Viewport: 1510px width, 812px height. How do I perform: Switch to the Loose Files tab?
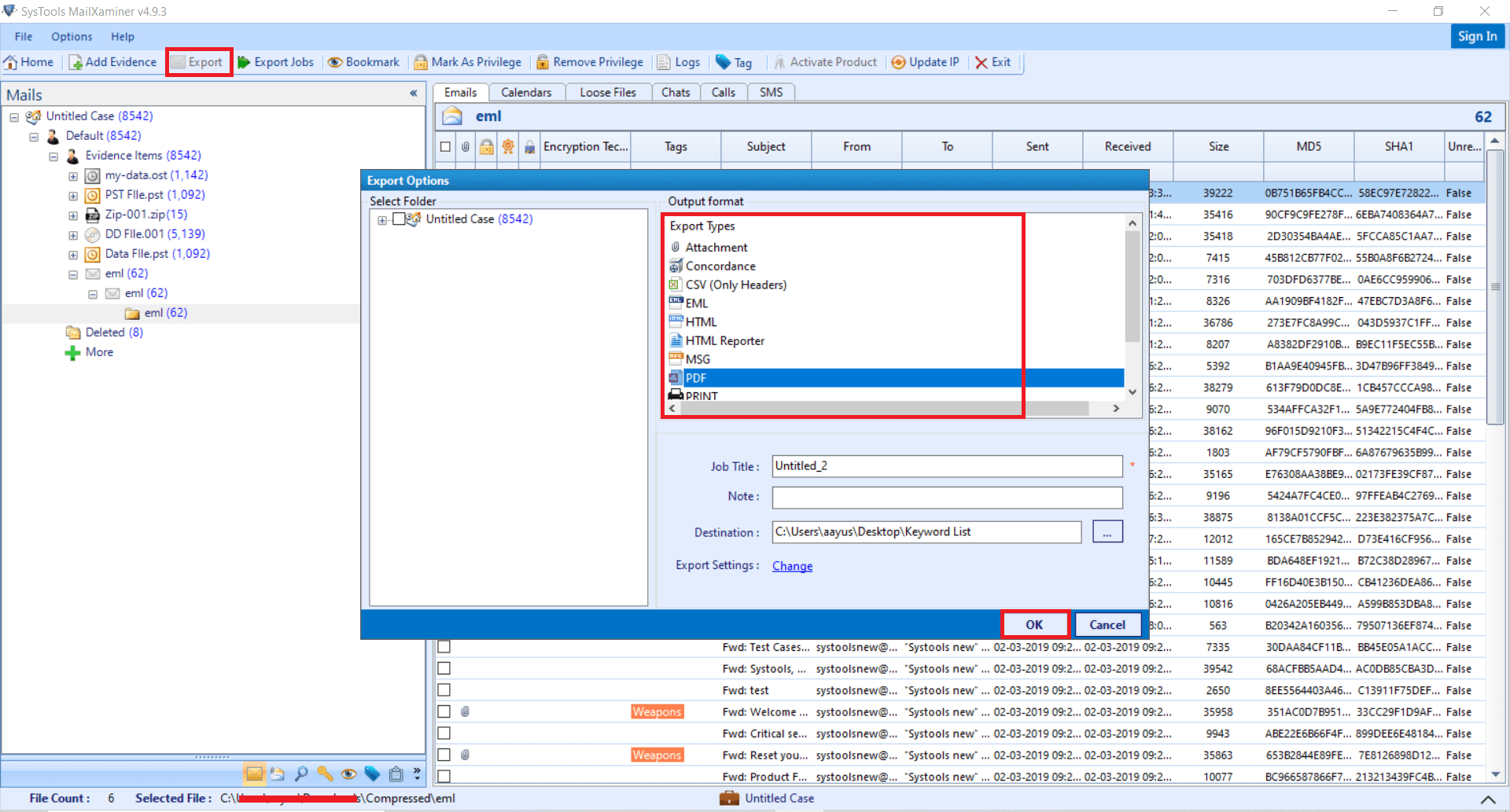608,92
